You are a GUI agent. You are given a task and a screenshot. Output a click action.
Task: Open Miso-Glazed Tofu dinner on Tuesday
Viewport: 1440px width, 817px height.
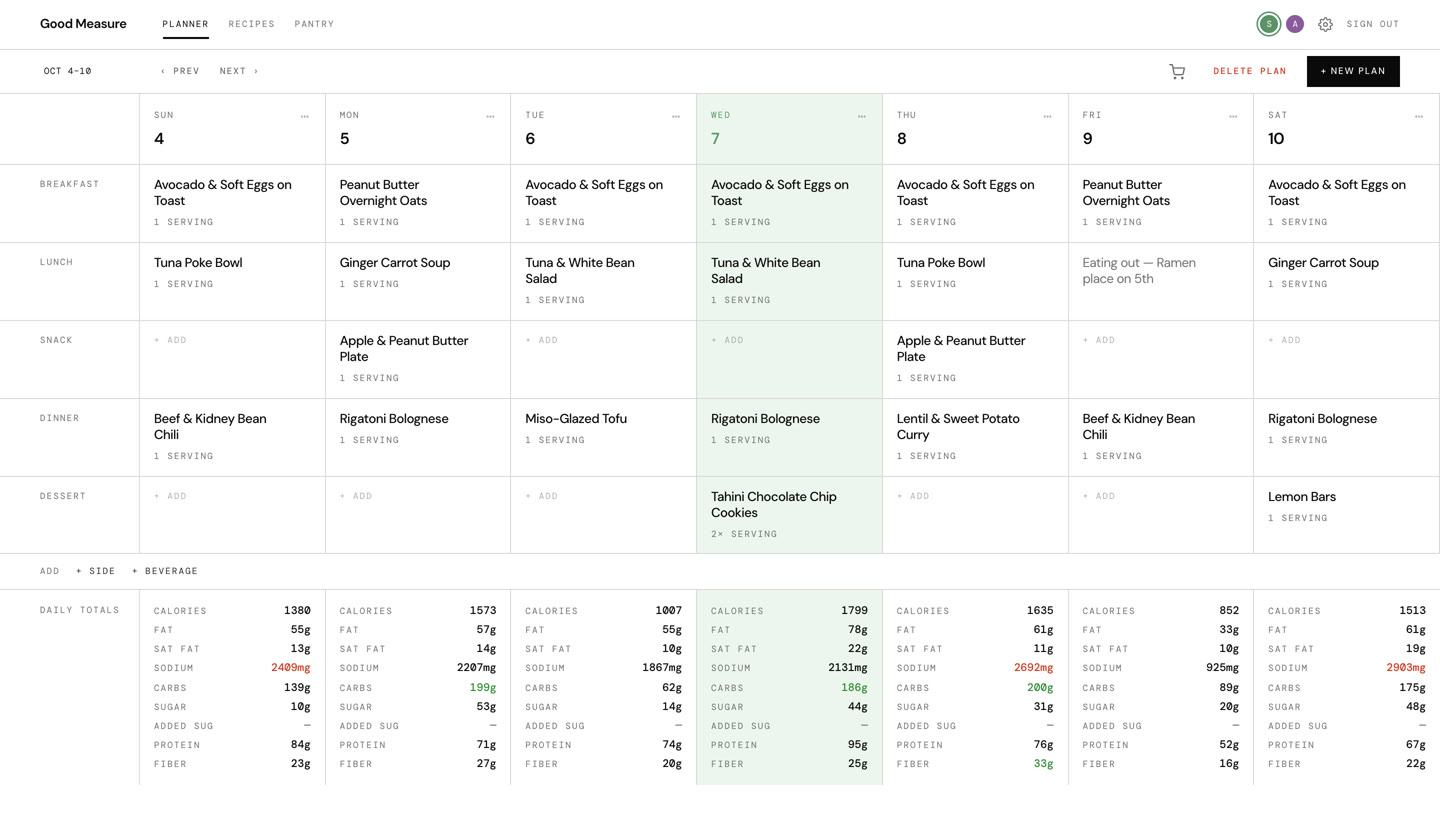[576, 419]
